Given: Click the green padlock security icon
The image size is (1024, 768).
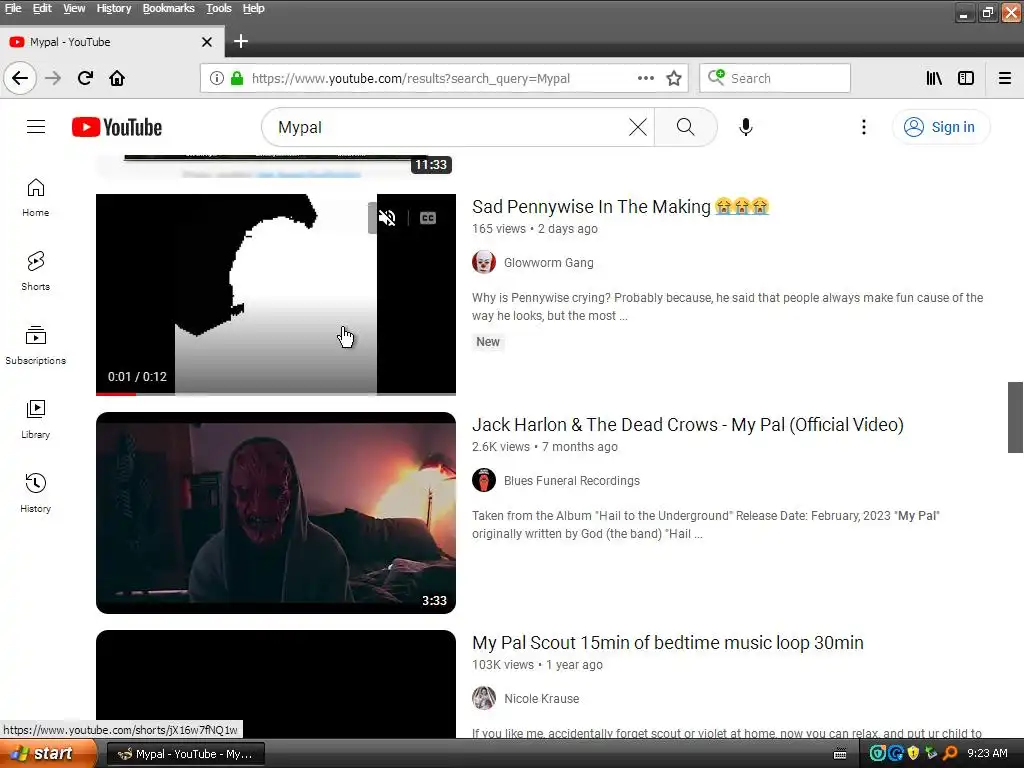Looking at the screenshot, I should click(237, 78).
